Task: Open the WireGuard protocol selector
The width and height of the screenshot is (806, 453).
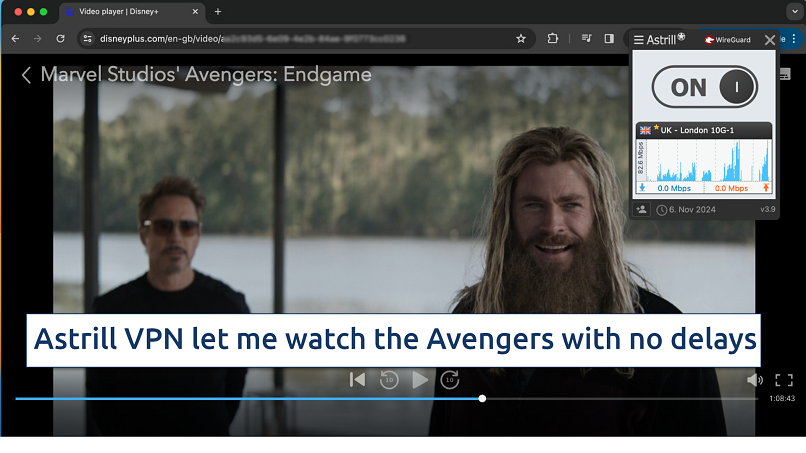Action: coord(729,40)
